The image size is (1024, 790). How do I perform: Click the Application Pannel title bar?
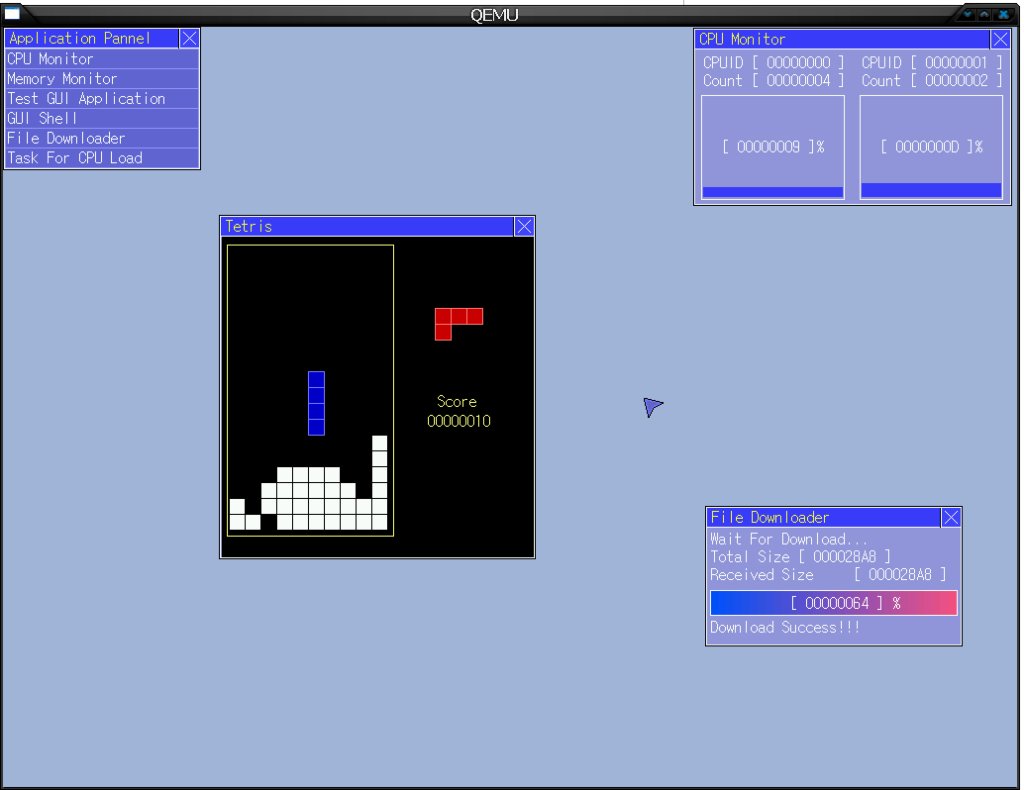[92, 39]
